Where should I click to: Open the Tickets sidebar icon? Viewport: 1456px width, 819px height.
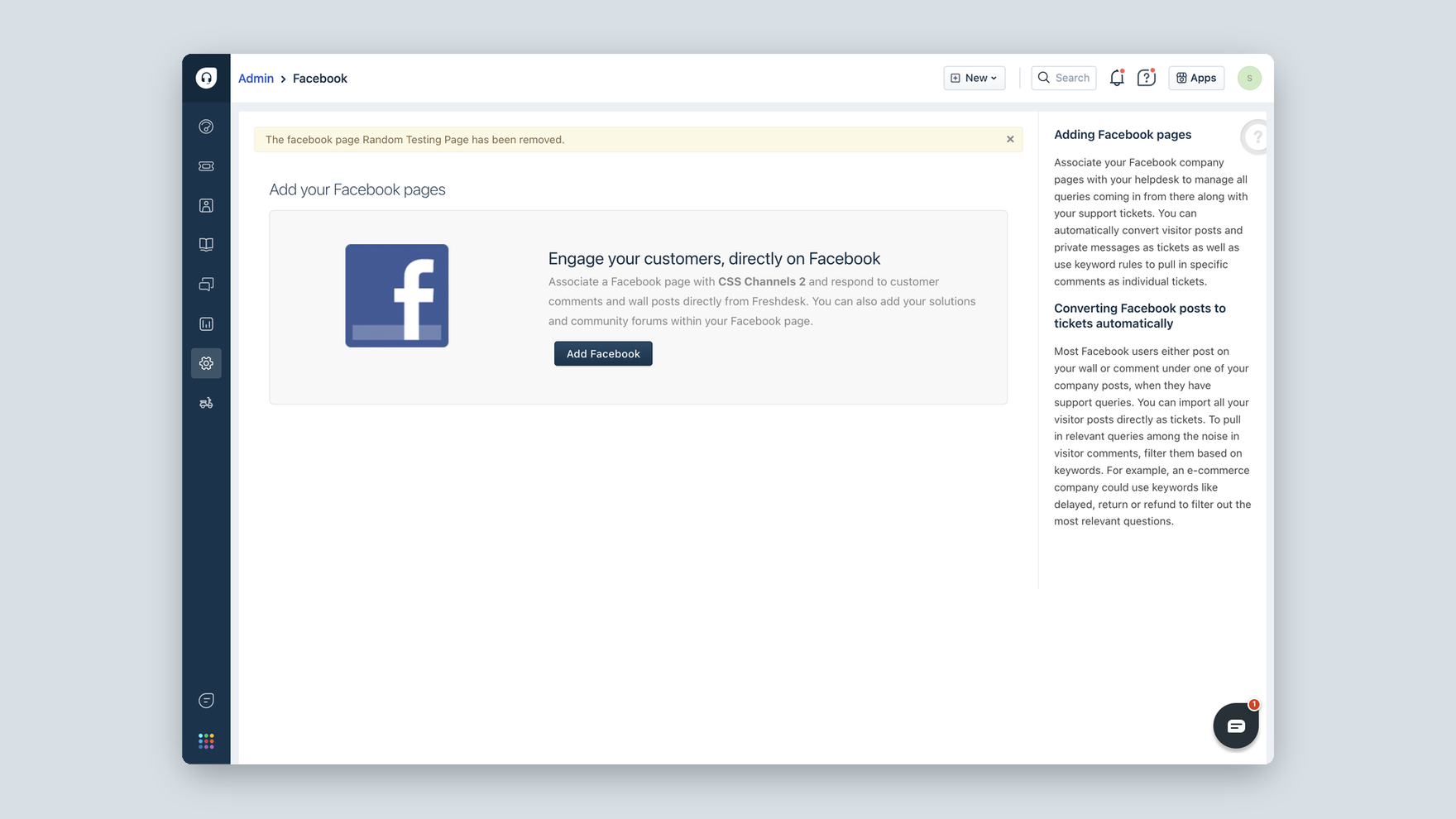[206, 166]
